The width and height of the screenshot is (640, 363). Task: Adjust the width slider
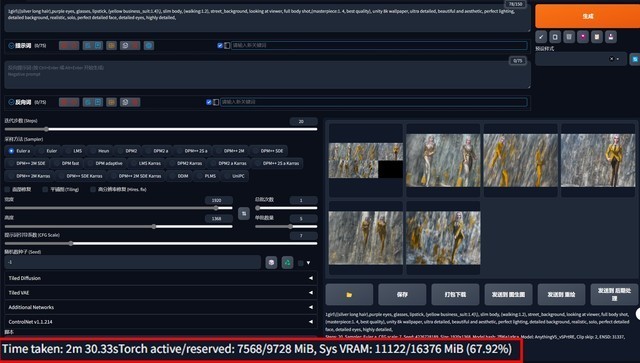coord(118,208)
